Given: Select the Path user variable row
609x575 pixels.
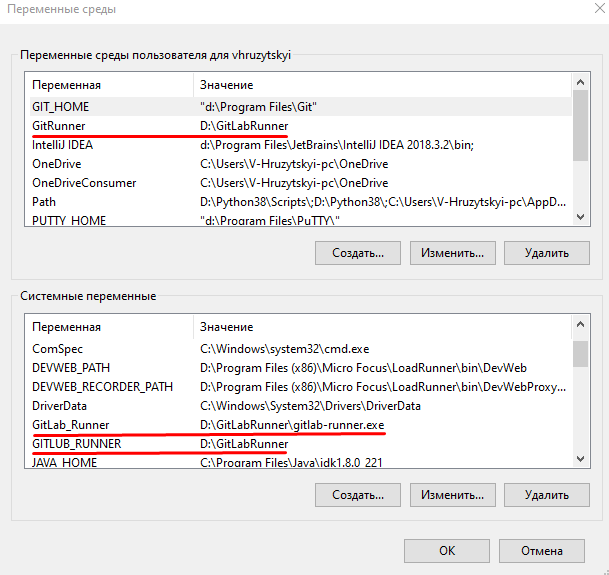Looking at the screenshot, I should pyautogui.click(x=301, y=202).
